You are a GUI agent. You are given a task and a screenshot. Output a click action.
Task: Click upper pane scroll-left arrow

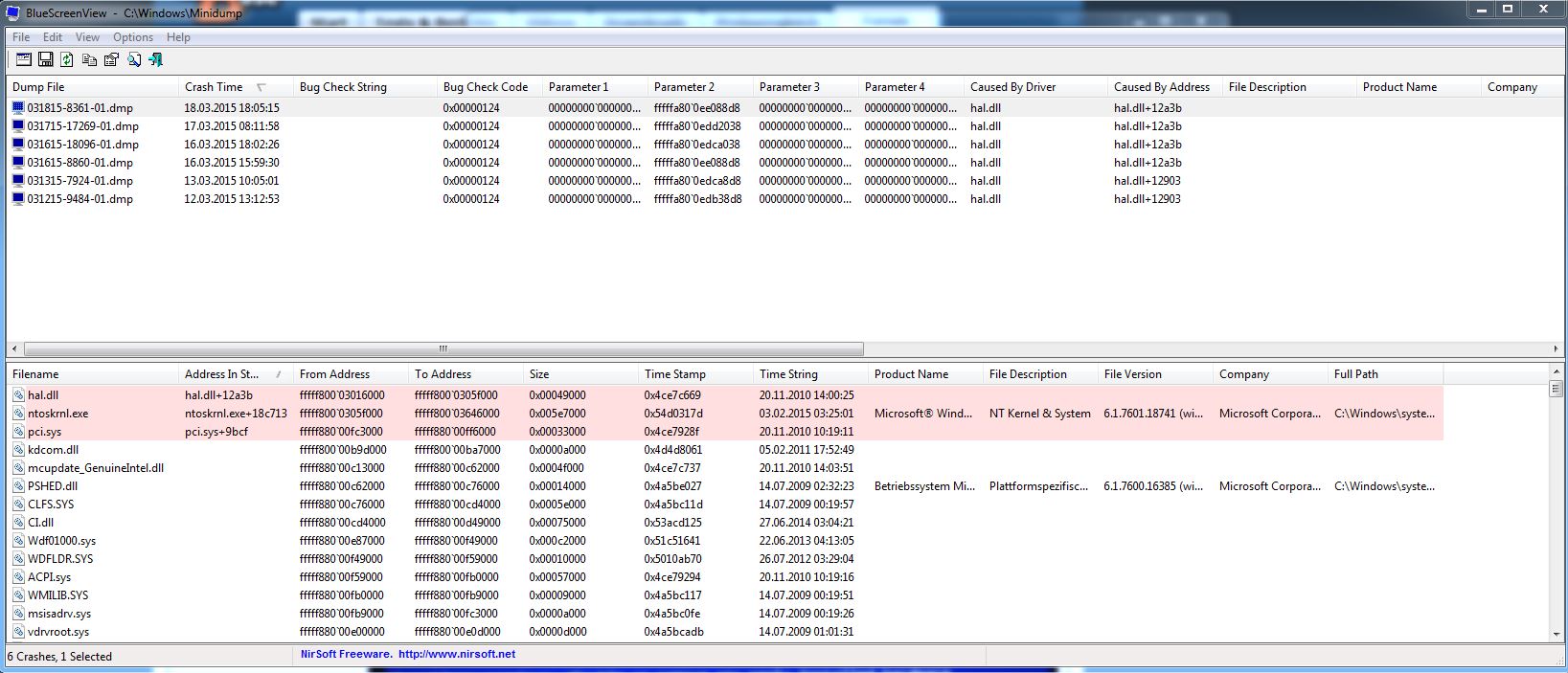pyautogui.click(x=13, y=349)
